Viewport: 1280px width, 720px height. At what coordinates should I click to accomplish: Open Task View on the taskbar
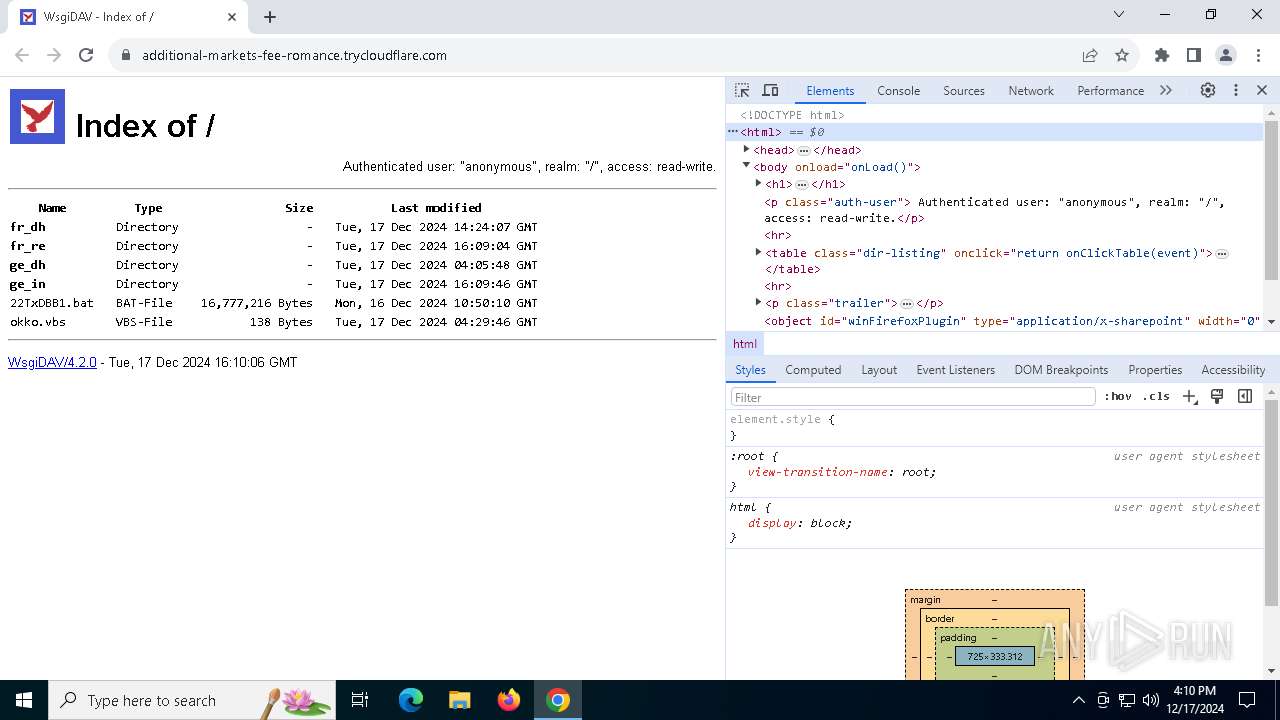360,700
